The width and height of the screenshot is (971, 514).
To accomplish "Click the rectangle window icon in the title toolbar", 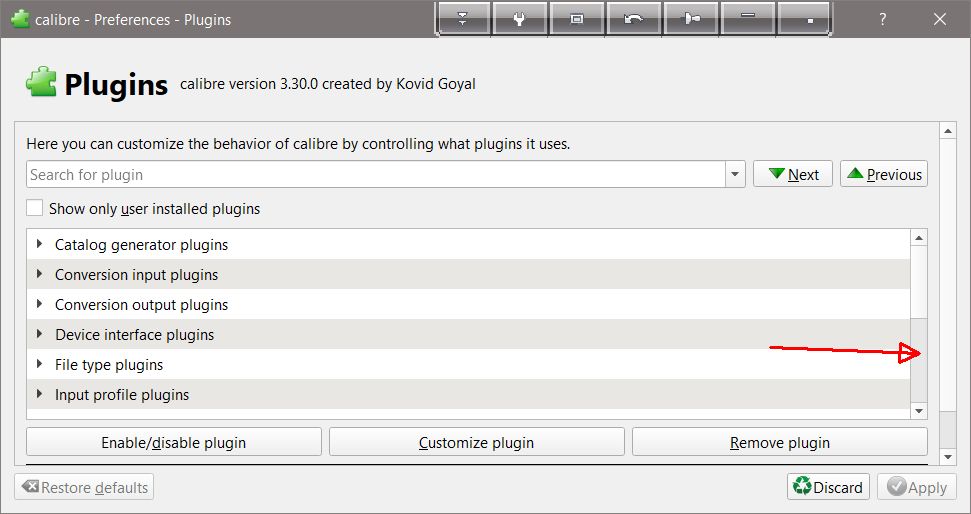I will [x=576, y=19].
